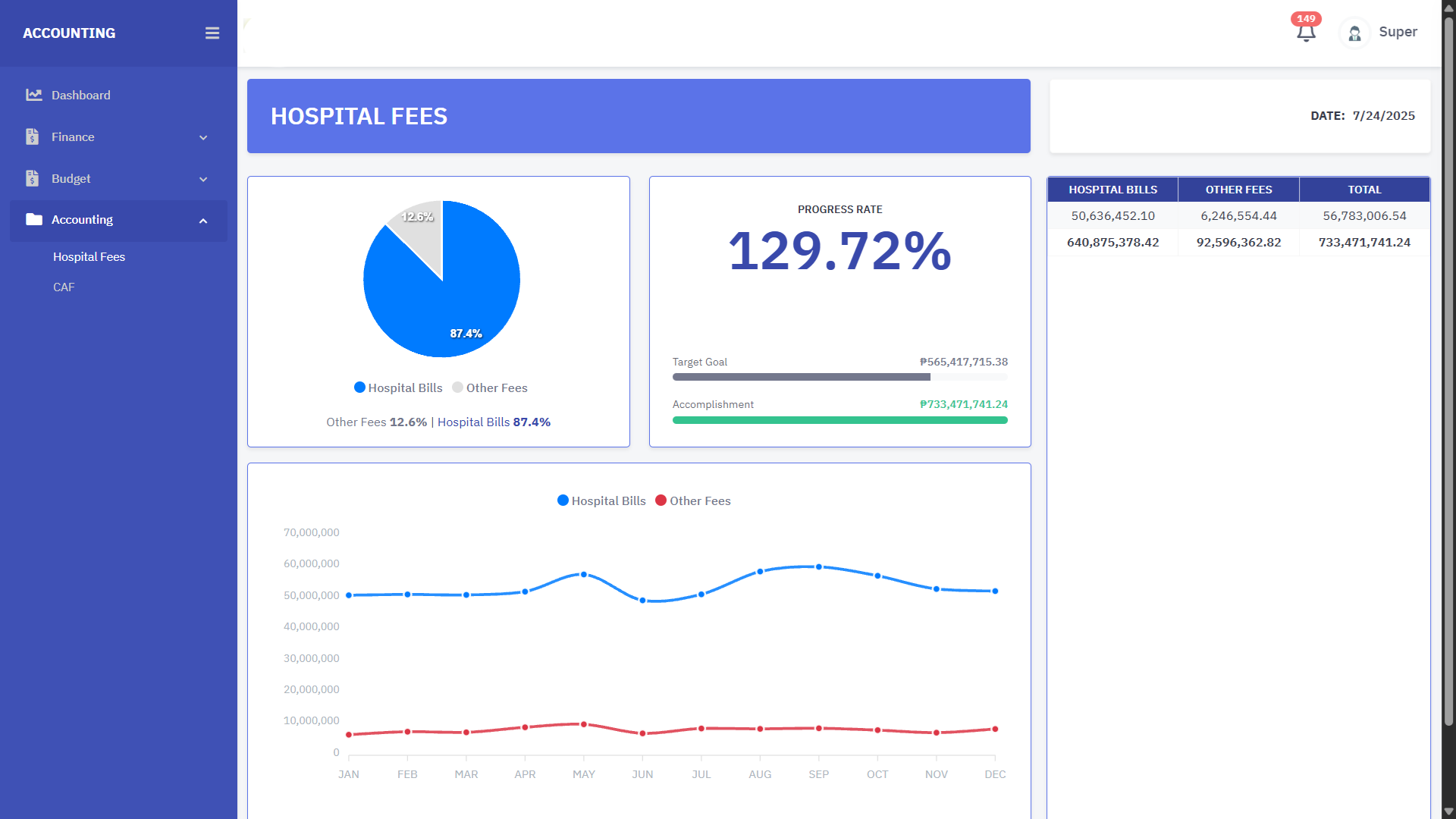Open the notification bell with 149 badge
The width and height of the screenshot is (1456, 819).
coord(1305,33)
